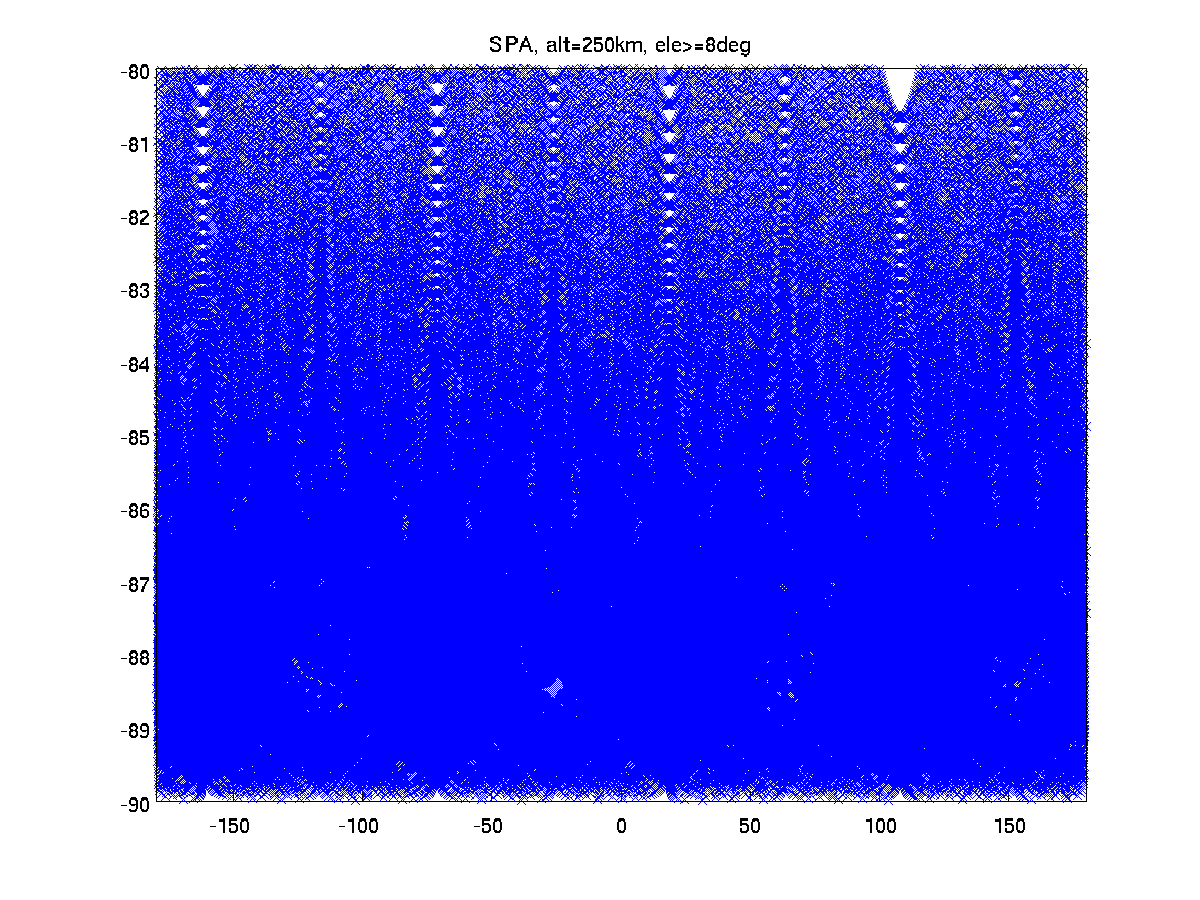Click the 150 x-axis tick label
Image resolution: width=1200 pixels, height=900 pixels.
[x=1011, y=826]
